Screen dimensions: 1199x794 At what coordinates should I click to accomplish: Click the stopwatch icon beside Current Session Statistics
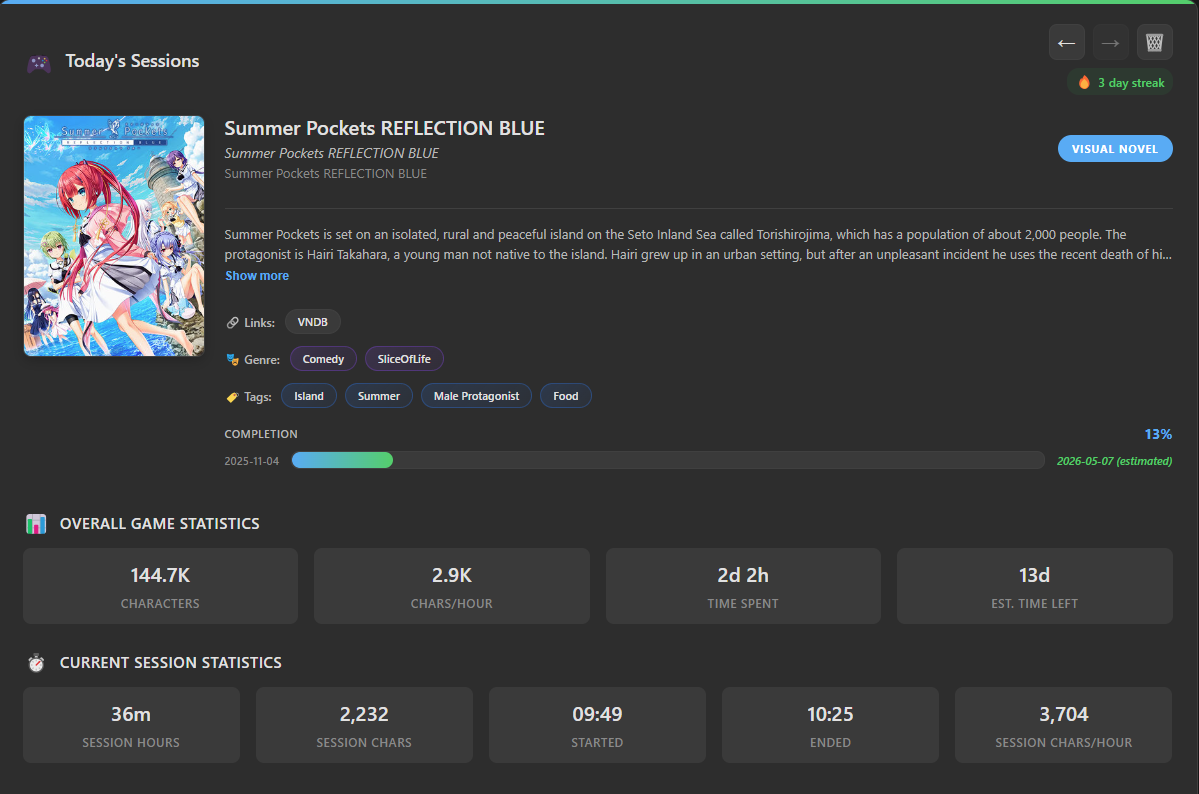tap(36, 662)
